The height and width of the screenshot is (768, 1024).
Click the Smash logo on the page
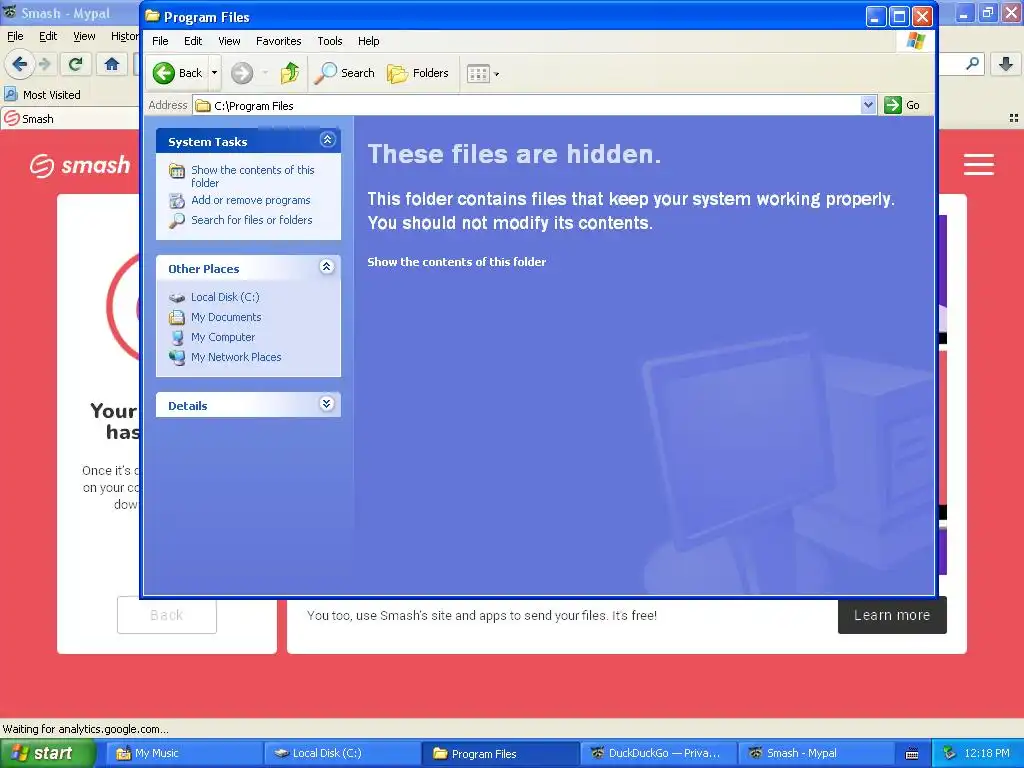tap(80, 165)
